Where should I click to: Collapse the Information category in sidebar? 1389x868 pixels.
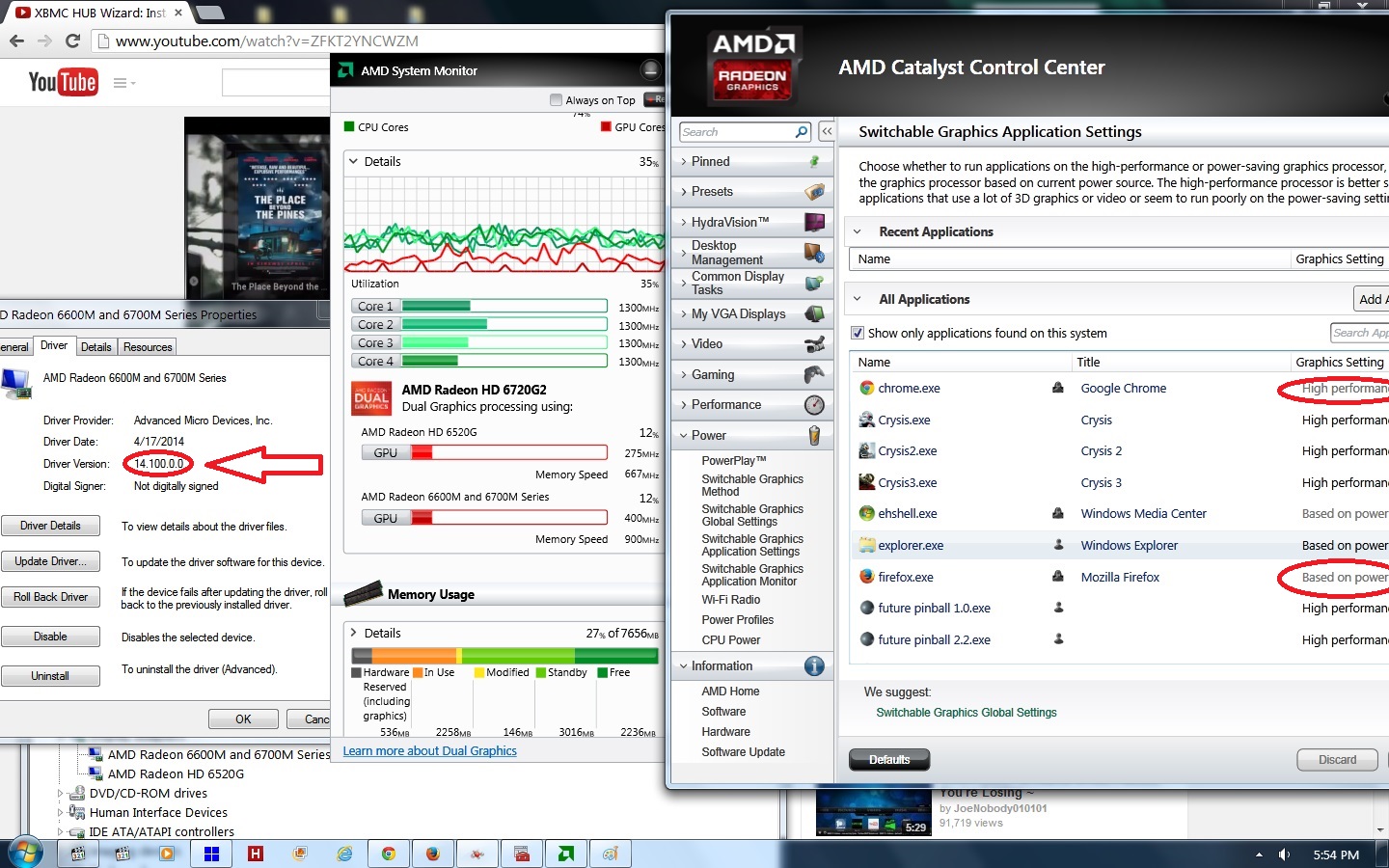(683, 666)
